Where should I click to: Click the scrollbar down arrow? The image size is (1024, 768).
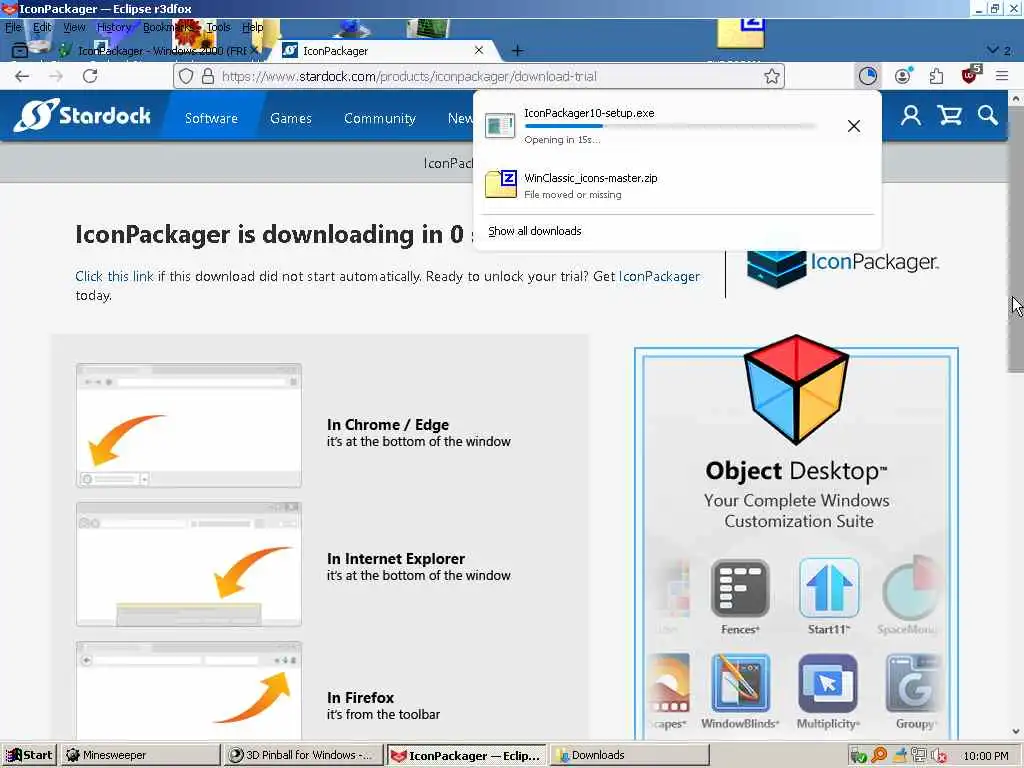point(1016,732)
